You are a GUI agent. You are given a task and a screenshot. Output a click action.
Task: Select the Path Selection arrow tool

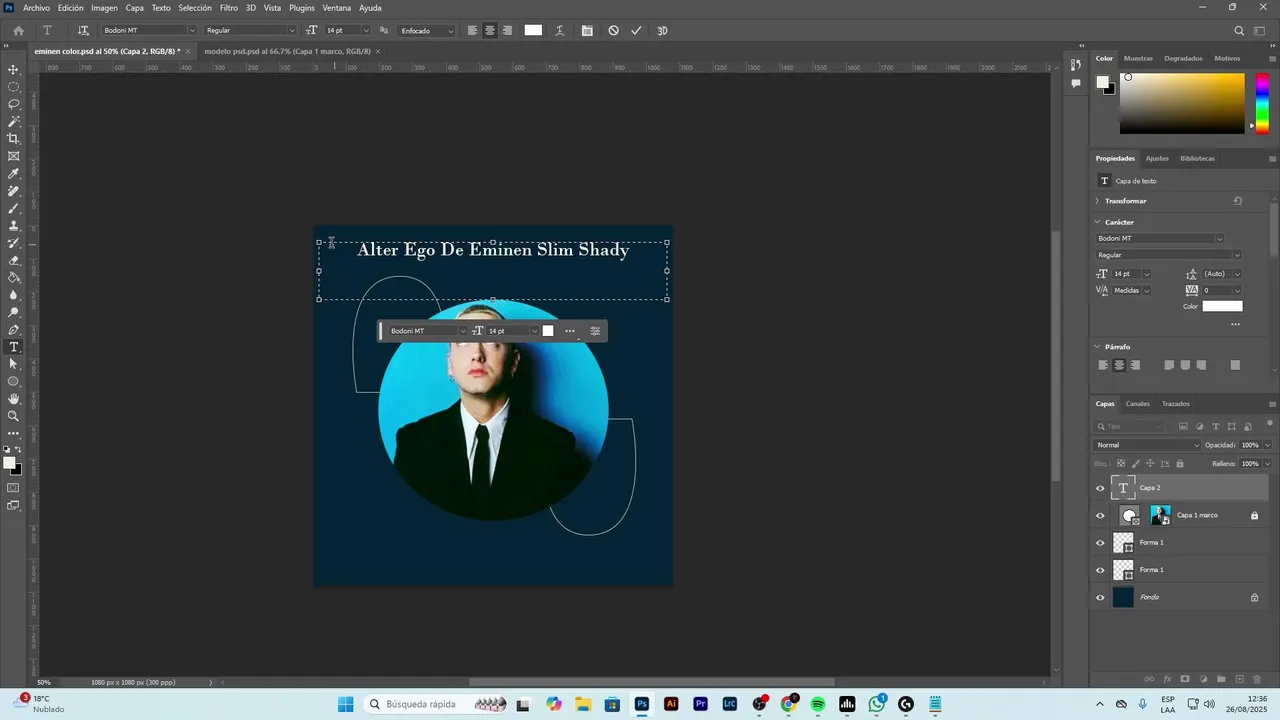14,364
